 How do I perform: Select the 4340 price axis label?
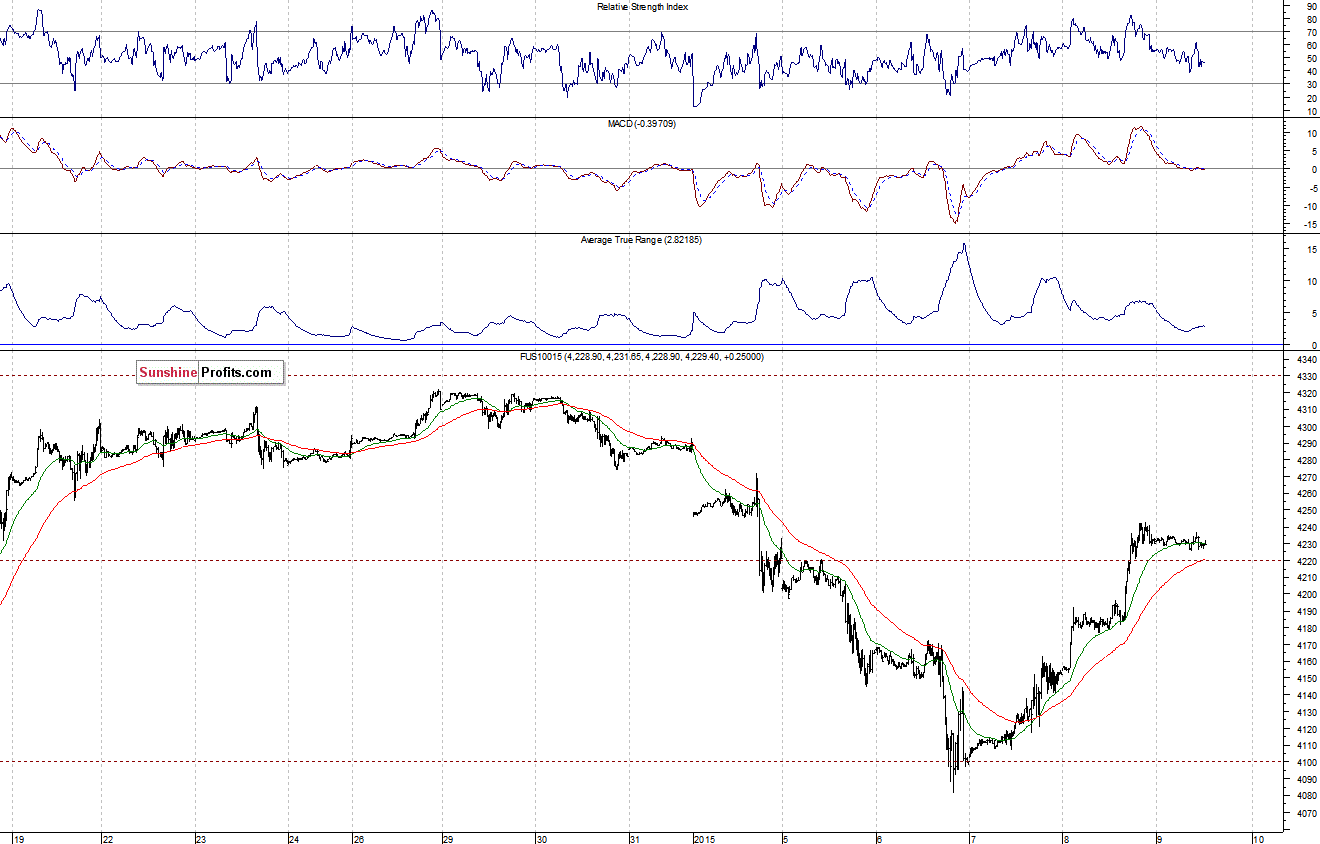(1305, 359)
